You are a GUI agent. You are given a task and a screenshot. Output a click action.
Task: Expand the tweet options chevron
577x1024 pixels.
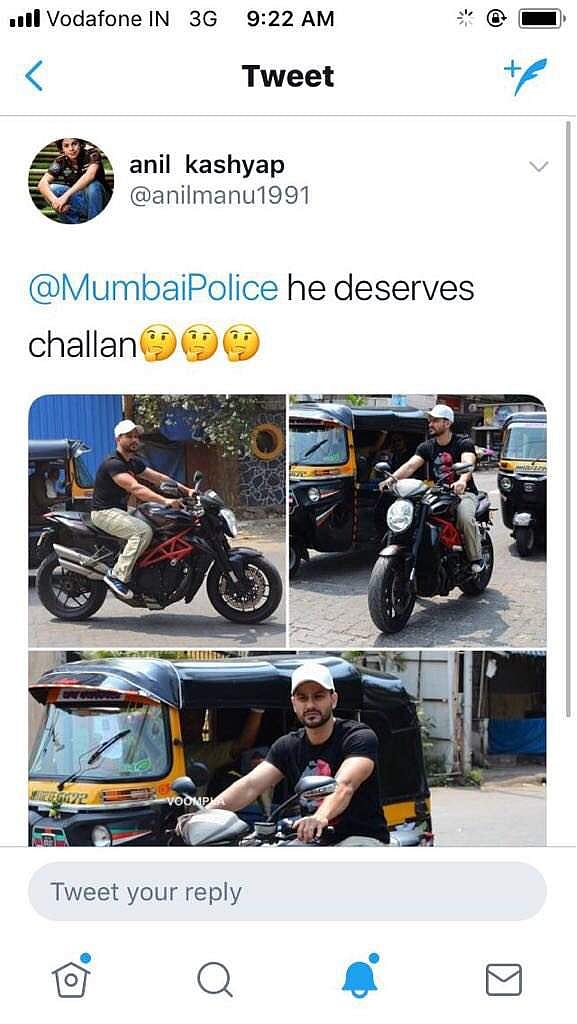(x=538, y=167)
